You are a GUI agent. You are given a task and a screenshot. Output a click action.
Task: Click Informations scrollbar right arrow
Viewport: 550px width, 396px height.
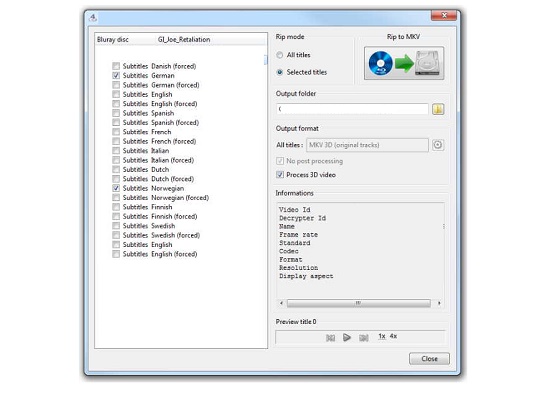[x=439, y=303]
